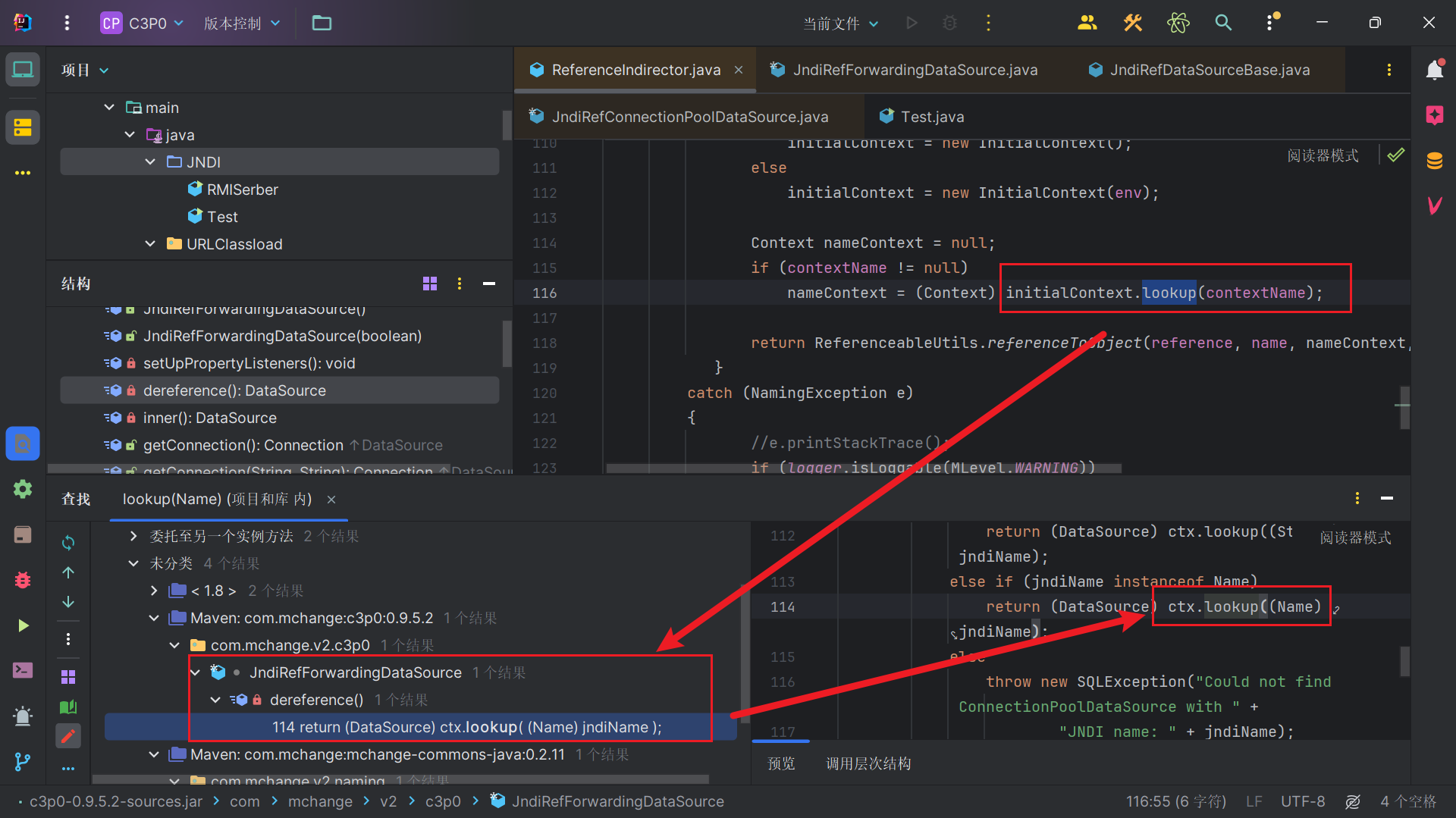Click the Run current file play icon

pos(912,23)
